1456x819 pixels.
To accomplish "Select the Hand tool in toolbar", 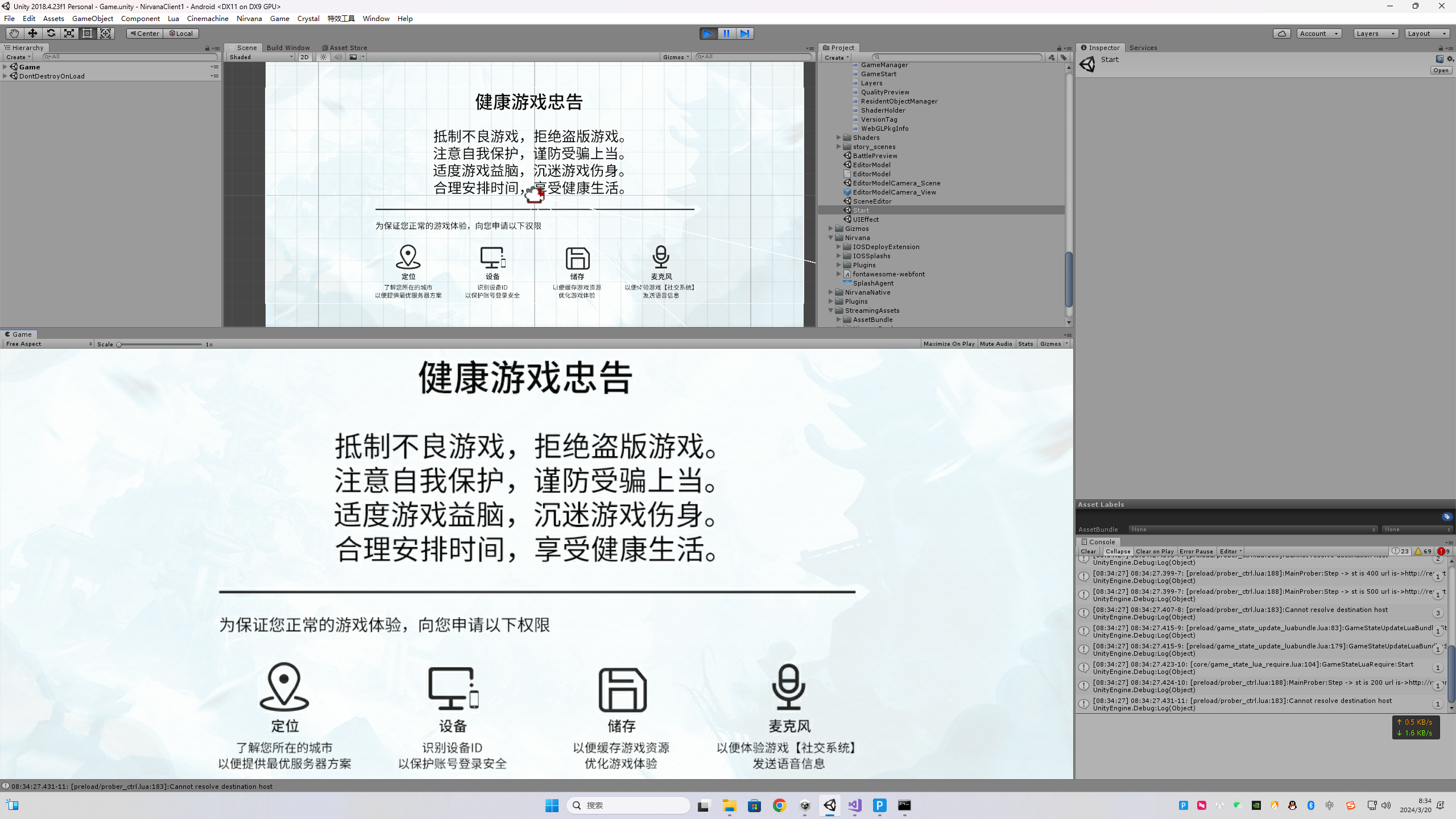I will click(x=14, y=34).
